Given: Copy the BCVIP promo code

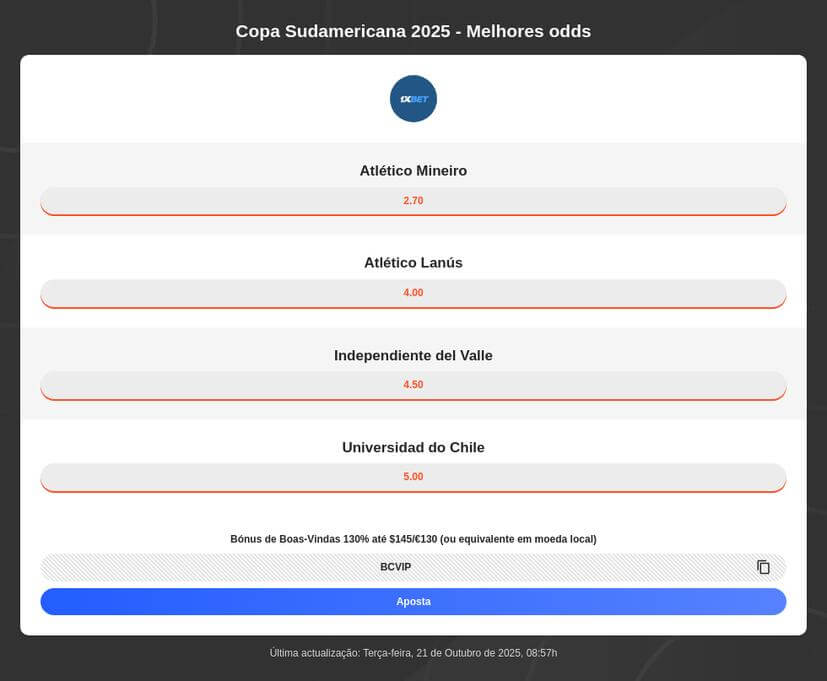Looking at the screenshot, I should [763, 567].
